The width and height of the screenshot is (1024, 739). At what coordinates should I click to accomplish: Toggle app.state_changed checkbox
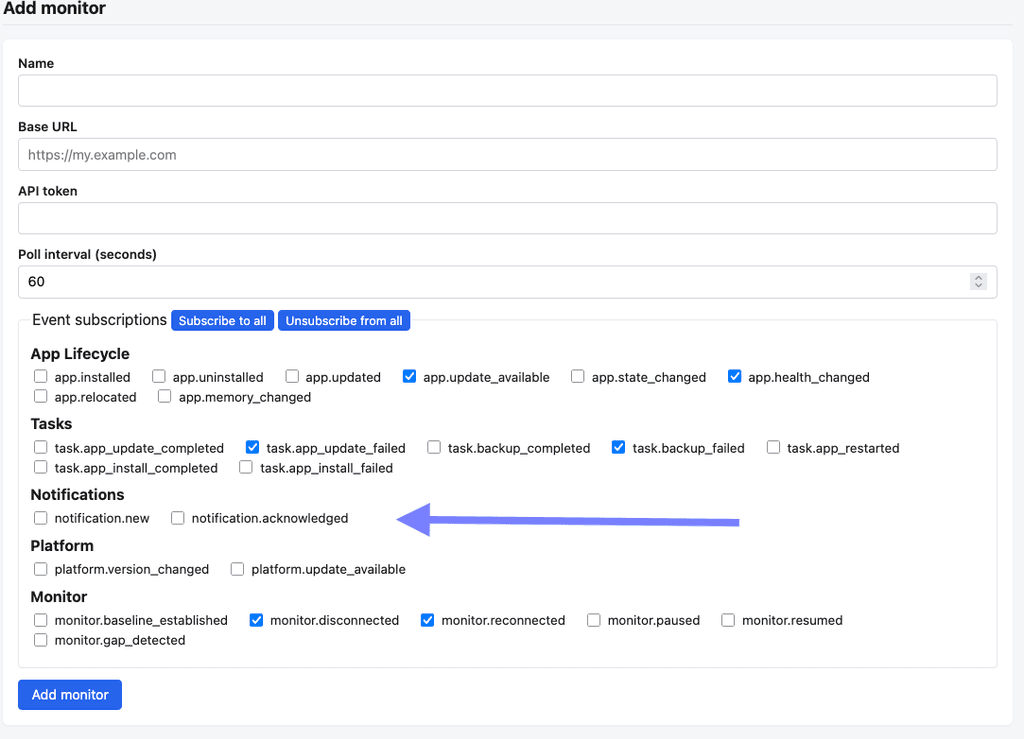click(577, 377)
